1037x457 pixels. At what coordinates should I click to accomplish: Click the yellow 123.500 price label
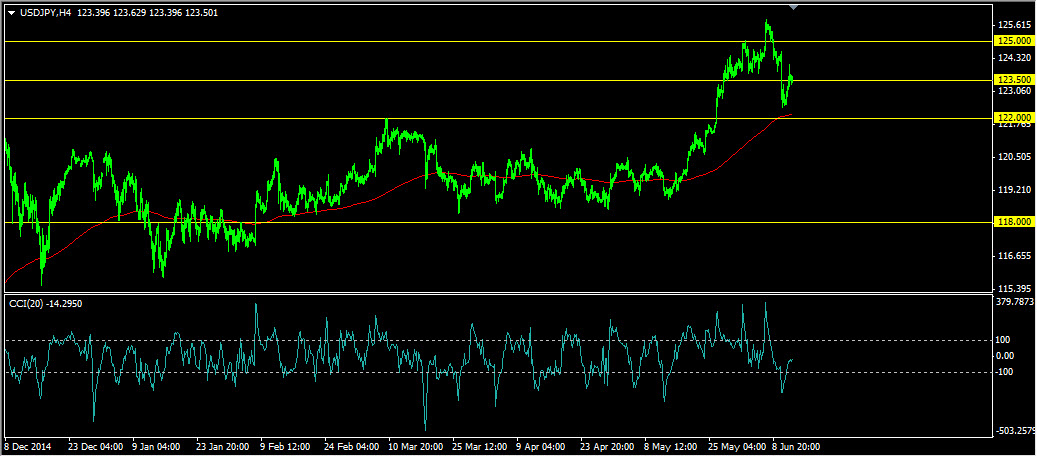(1015, 79)
